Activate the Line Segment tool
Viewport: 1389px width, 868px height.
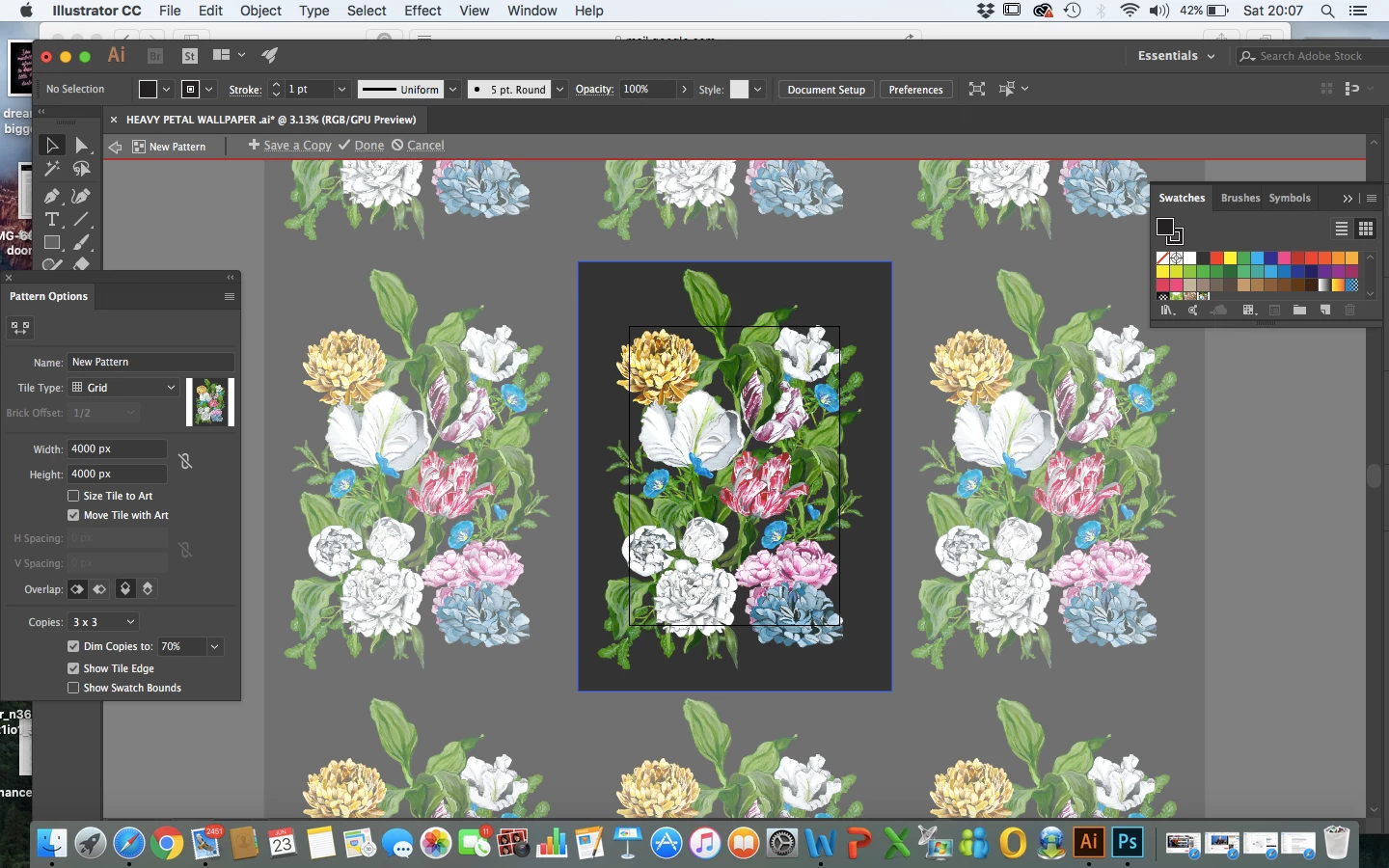point(82,219)
